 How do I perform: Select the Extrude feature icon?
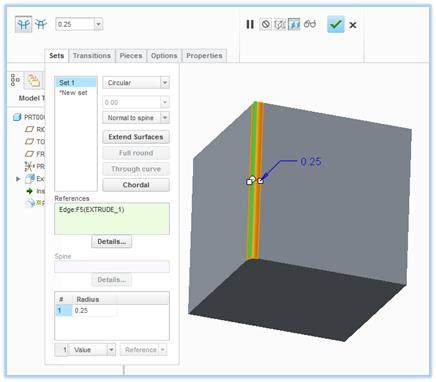(x=30, y=179)
